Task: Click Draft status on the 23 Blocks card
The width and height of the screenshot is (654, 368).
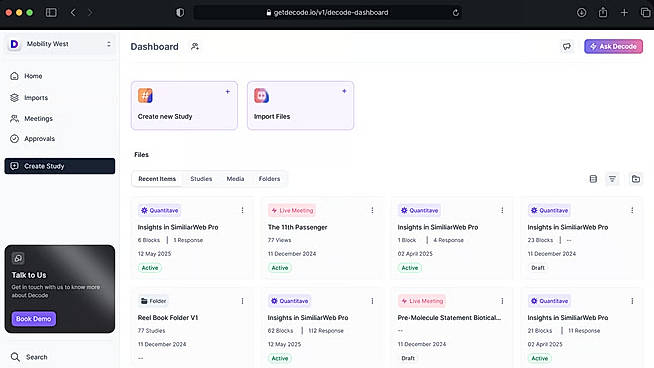Action: pos(538,268)
